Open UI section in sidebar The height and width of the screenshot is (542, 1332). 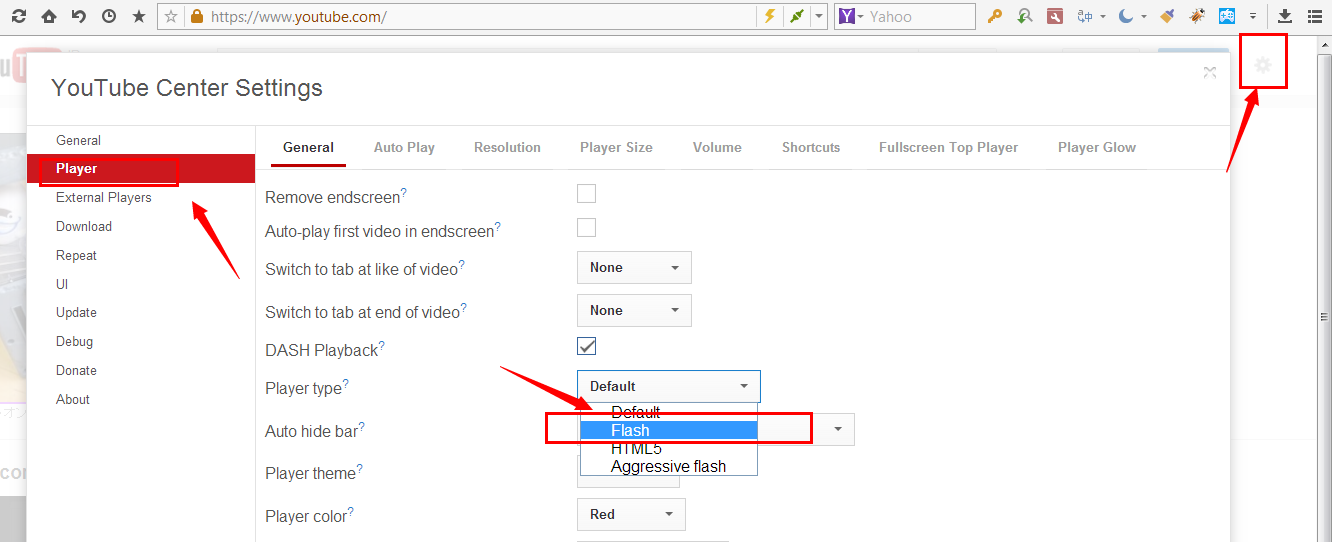[x=141, y=284]
